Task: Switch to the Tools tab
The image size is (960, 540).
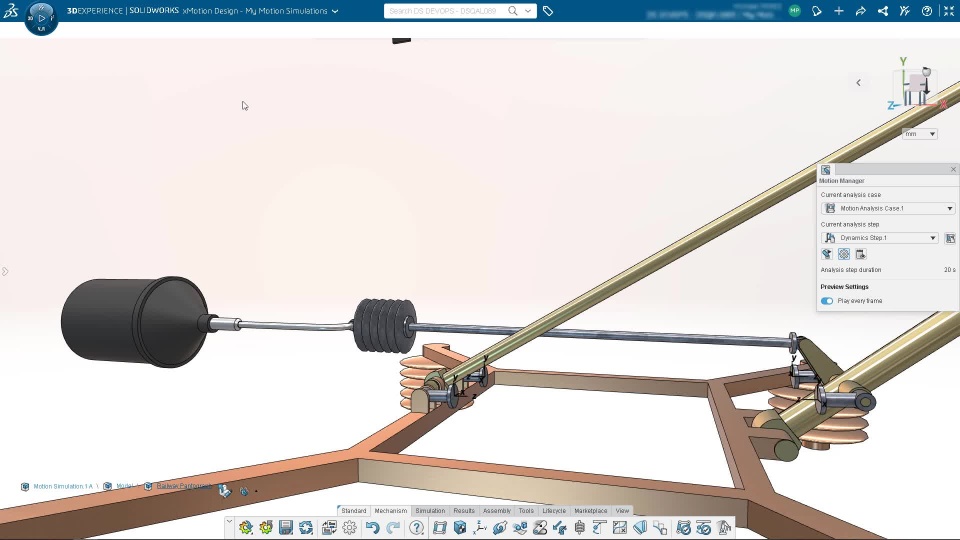Action: tap(527, 511)
